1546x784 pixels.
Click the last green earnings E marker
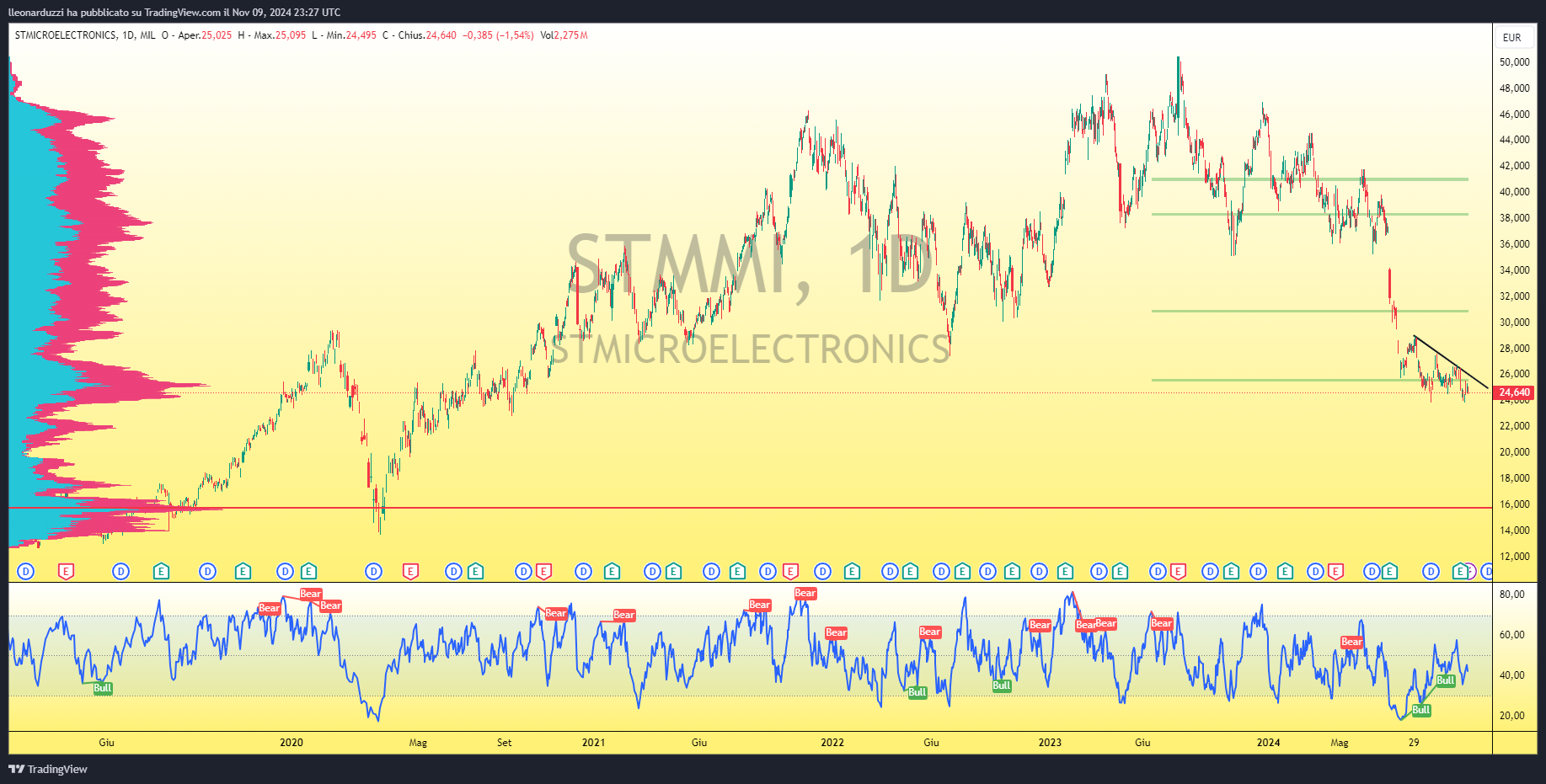click(x=1460, y=572)
